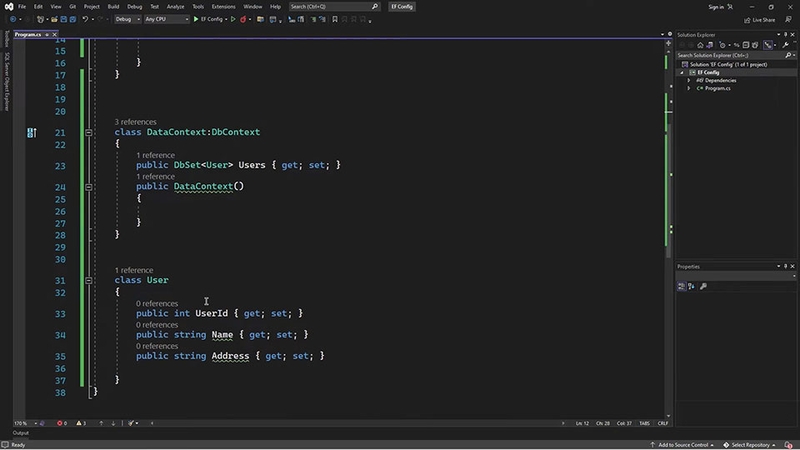Click the errors count indicator

[x=62, y=423]
